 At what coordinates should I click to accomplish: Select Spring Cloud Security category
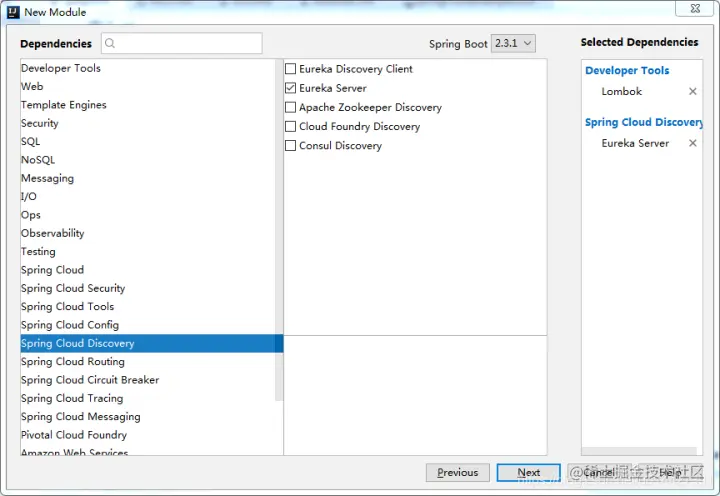(148, 288)
